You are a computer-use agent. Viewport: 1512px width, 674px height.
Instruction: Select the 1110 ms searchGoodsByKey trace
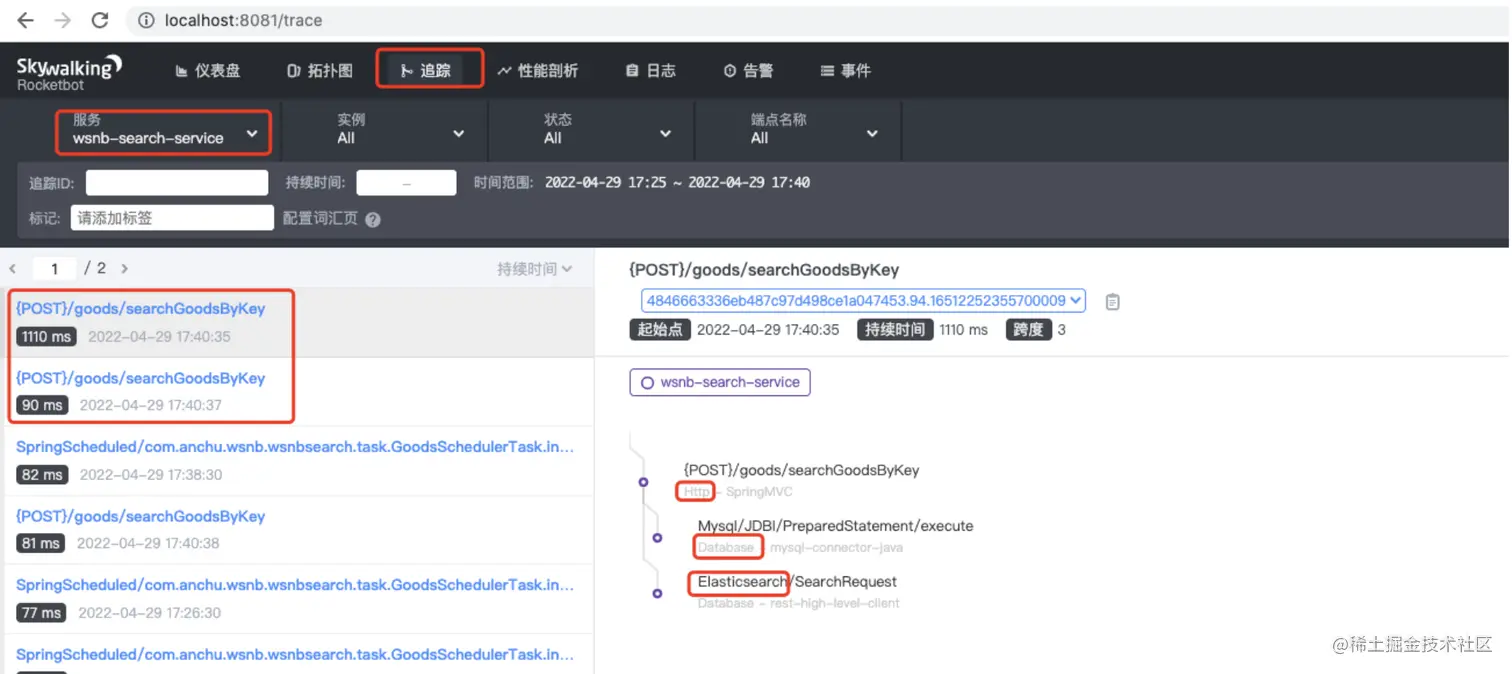pos(297,322)
